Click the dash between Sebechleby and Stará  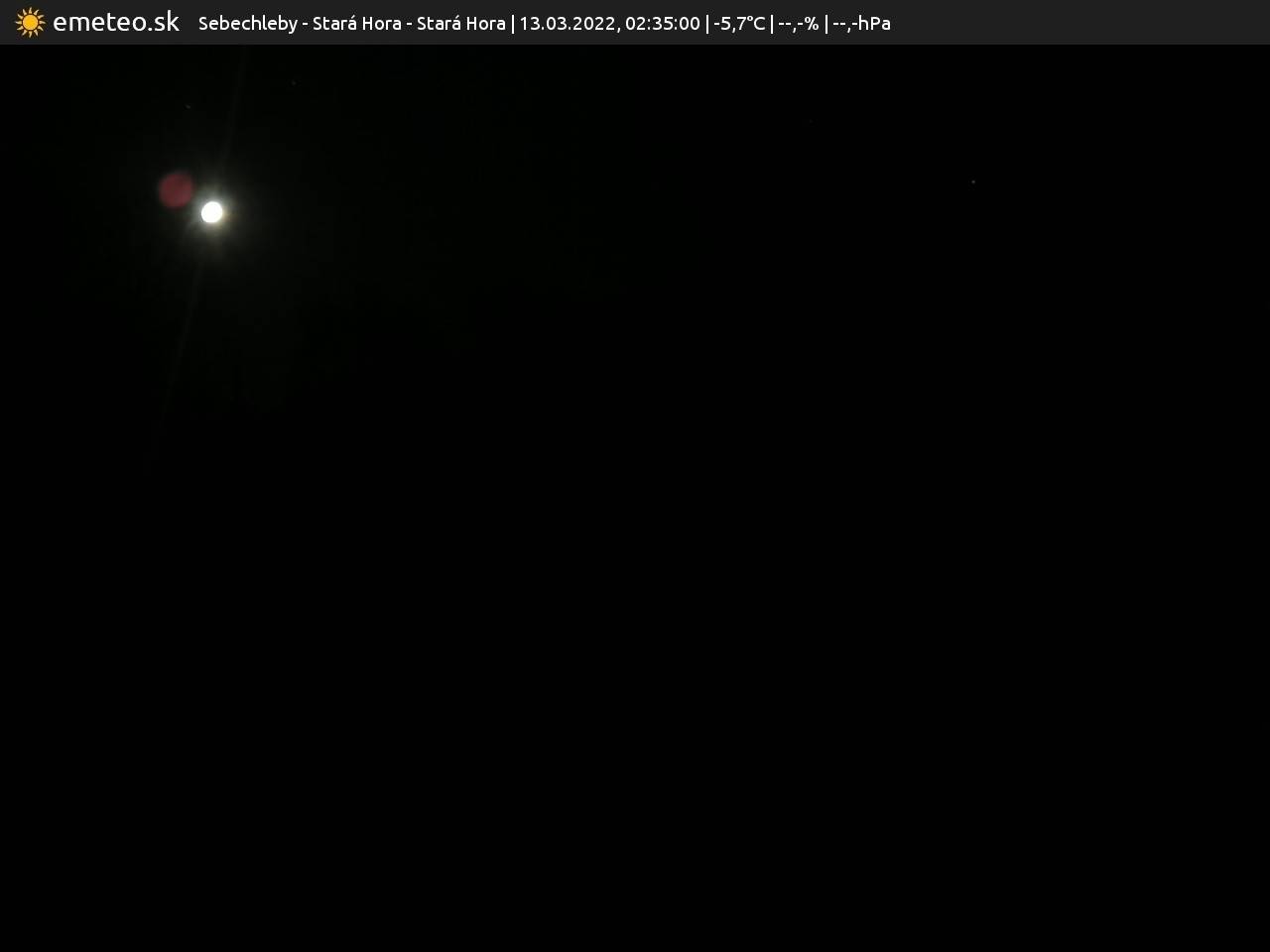[x=306, y=23]
